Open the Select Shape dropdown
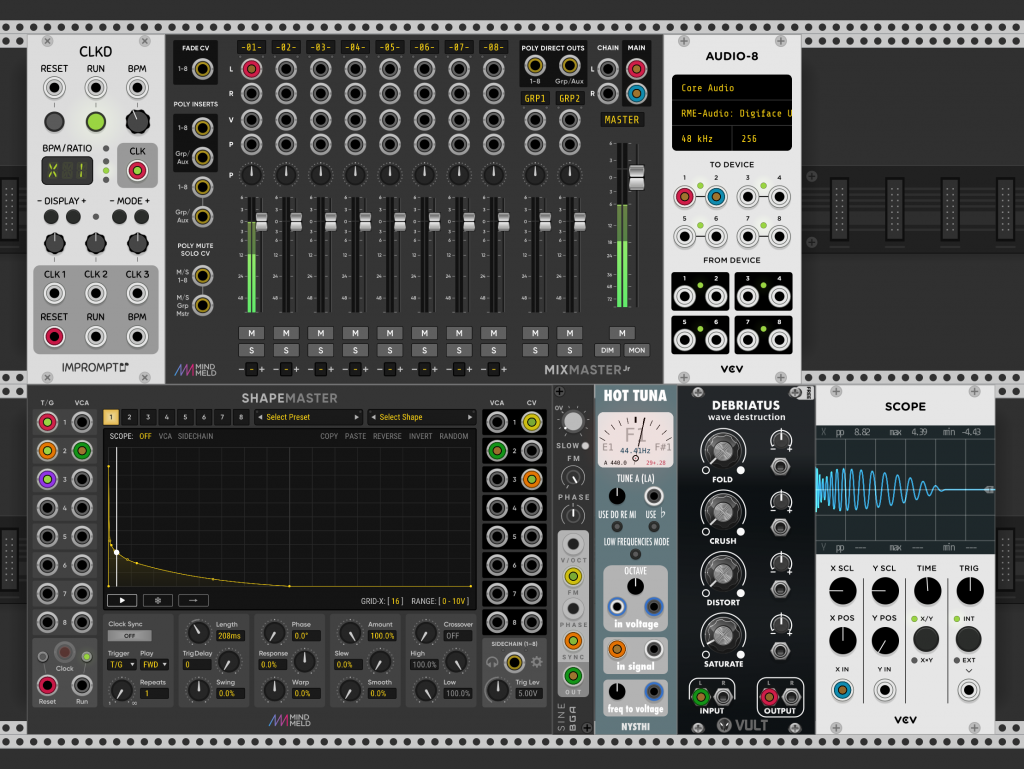This screenshot has height=769, width=1024. (x=422, y=417)
